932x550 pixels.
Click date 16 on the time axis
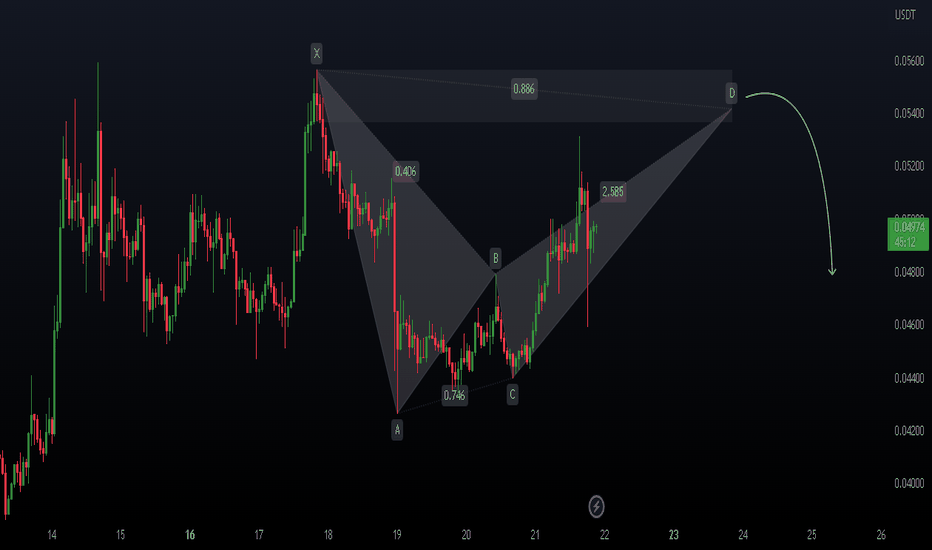[190, 535]
